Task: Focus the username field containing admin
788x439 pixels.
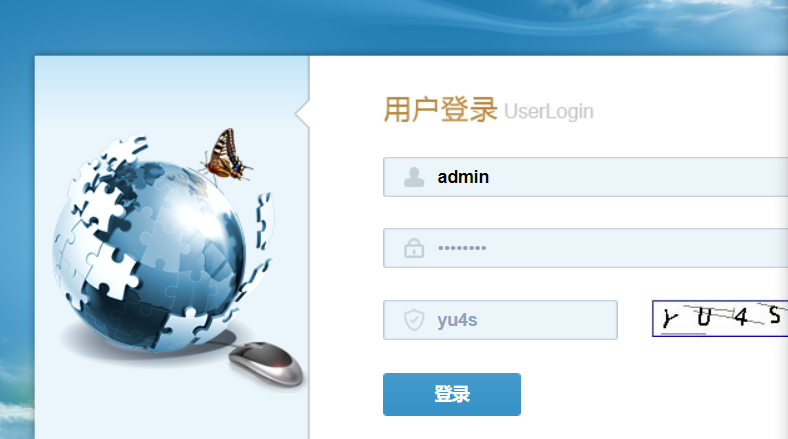Action: coord(585,177)
